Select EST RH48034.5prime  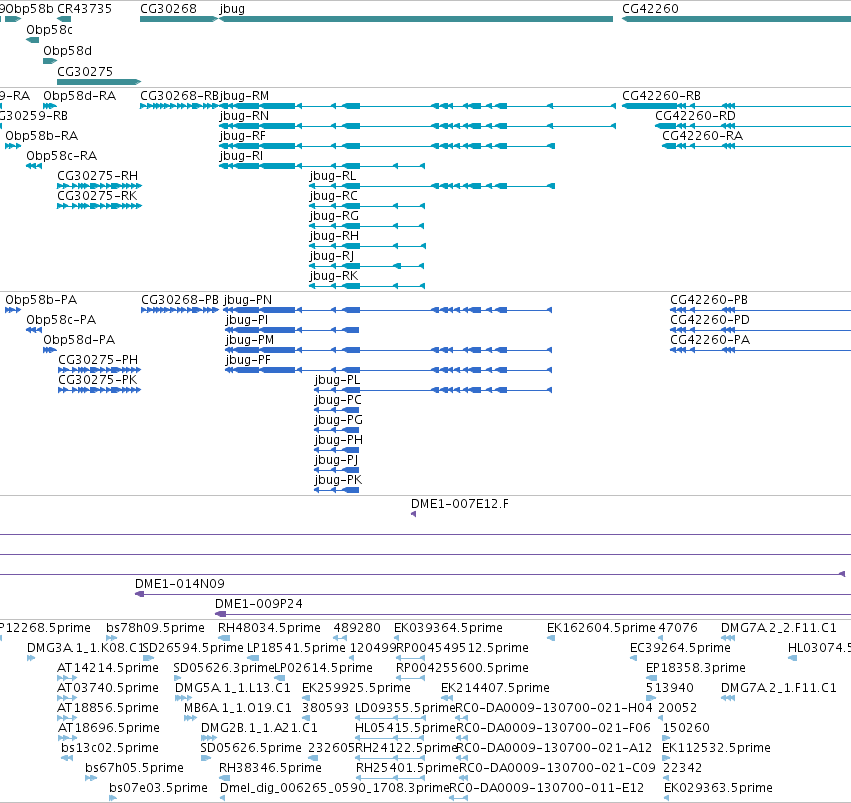tap(224, 638)
